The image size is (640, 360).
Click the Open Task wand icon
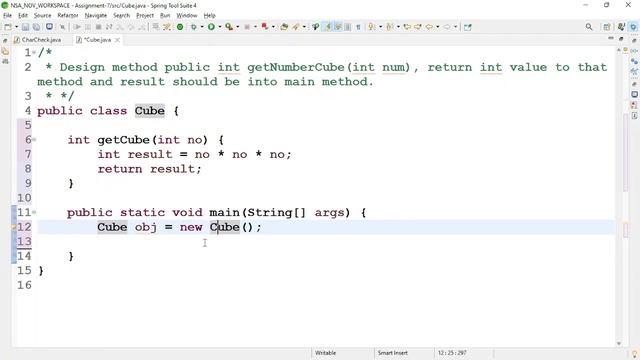pyautogui.click(x=296, y=27)
